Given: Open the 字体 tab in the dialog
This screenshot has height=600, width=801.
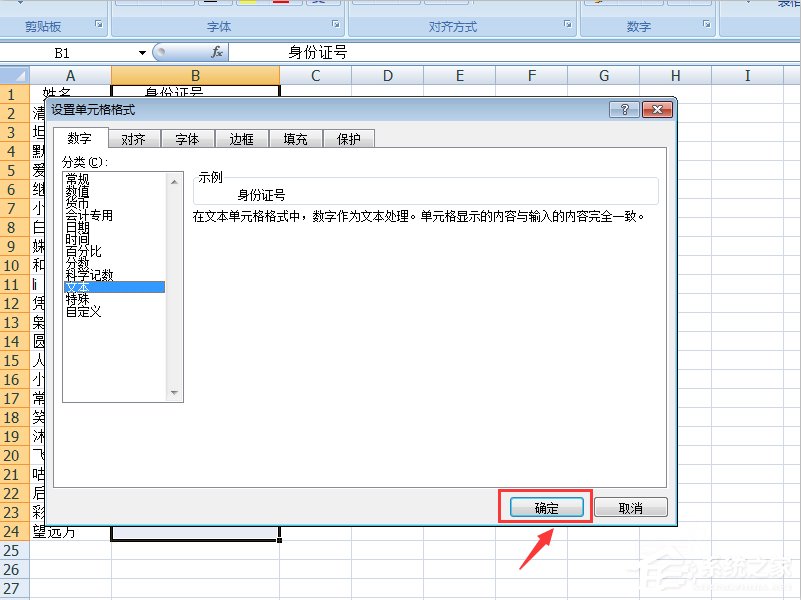Looking at the screenshot, I should [187, 139].
